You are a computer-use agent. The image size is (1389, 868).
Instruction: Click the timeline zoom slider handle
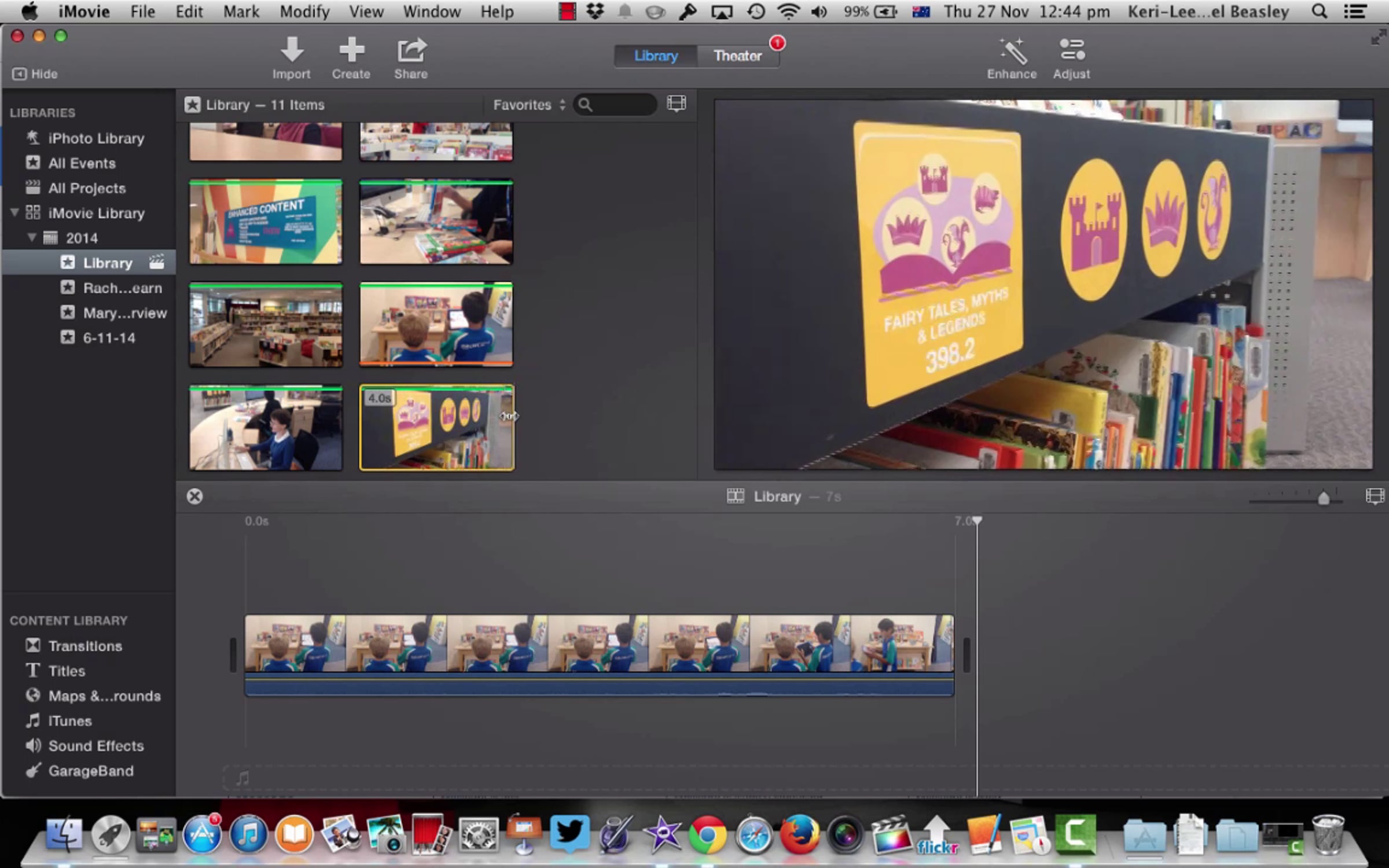click(1323, 498)
